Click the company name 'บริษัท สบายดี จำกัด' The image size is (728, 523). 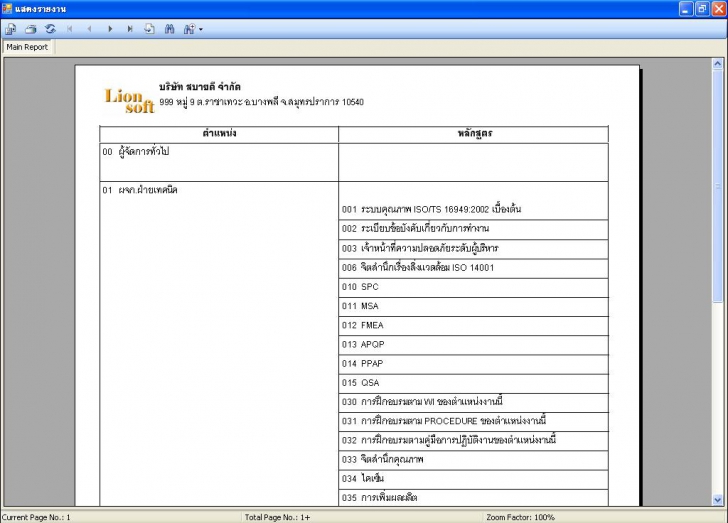click(x=200, y=87)
